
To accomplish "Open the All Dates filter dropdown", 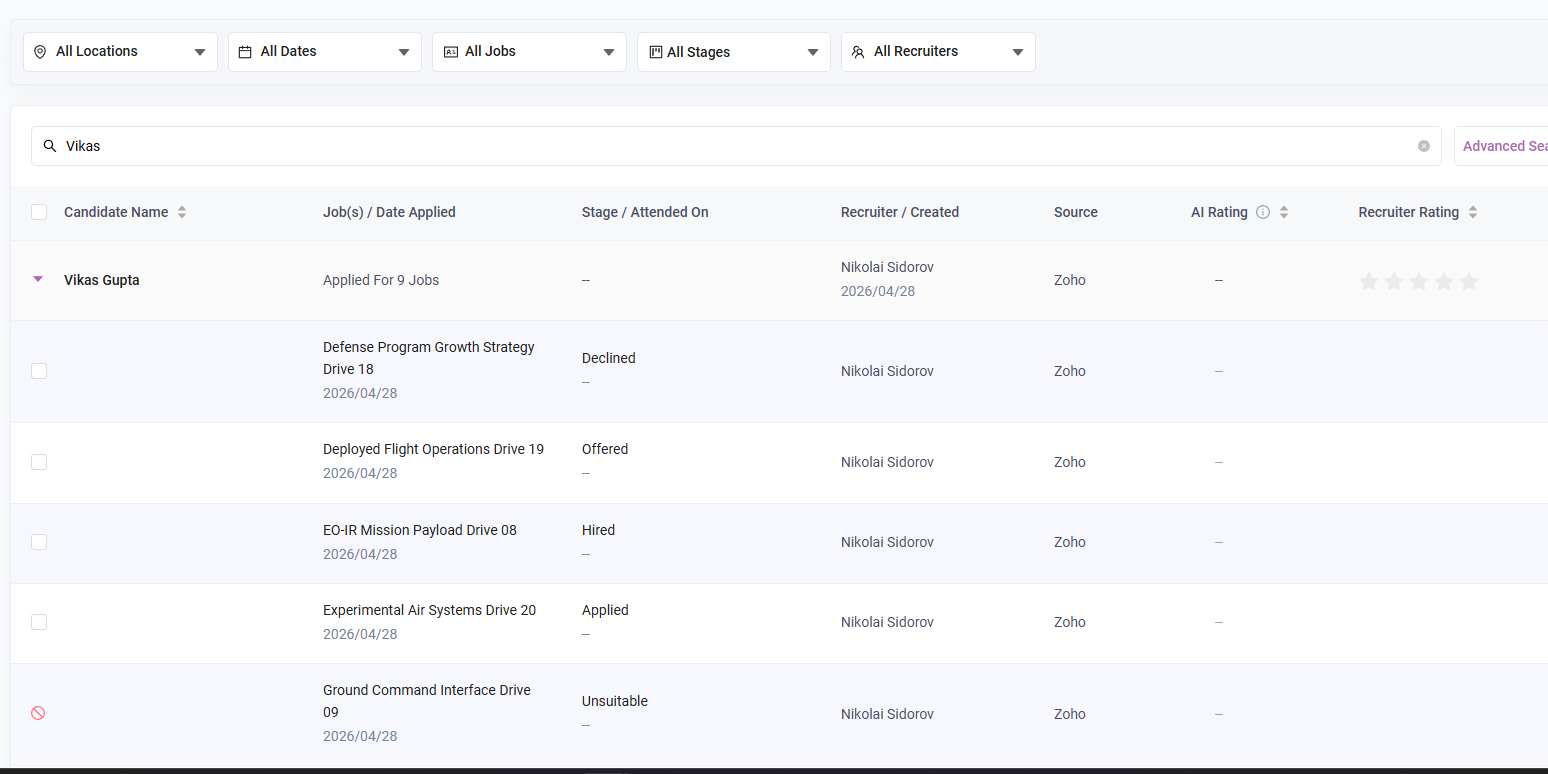I will point(325,52).
